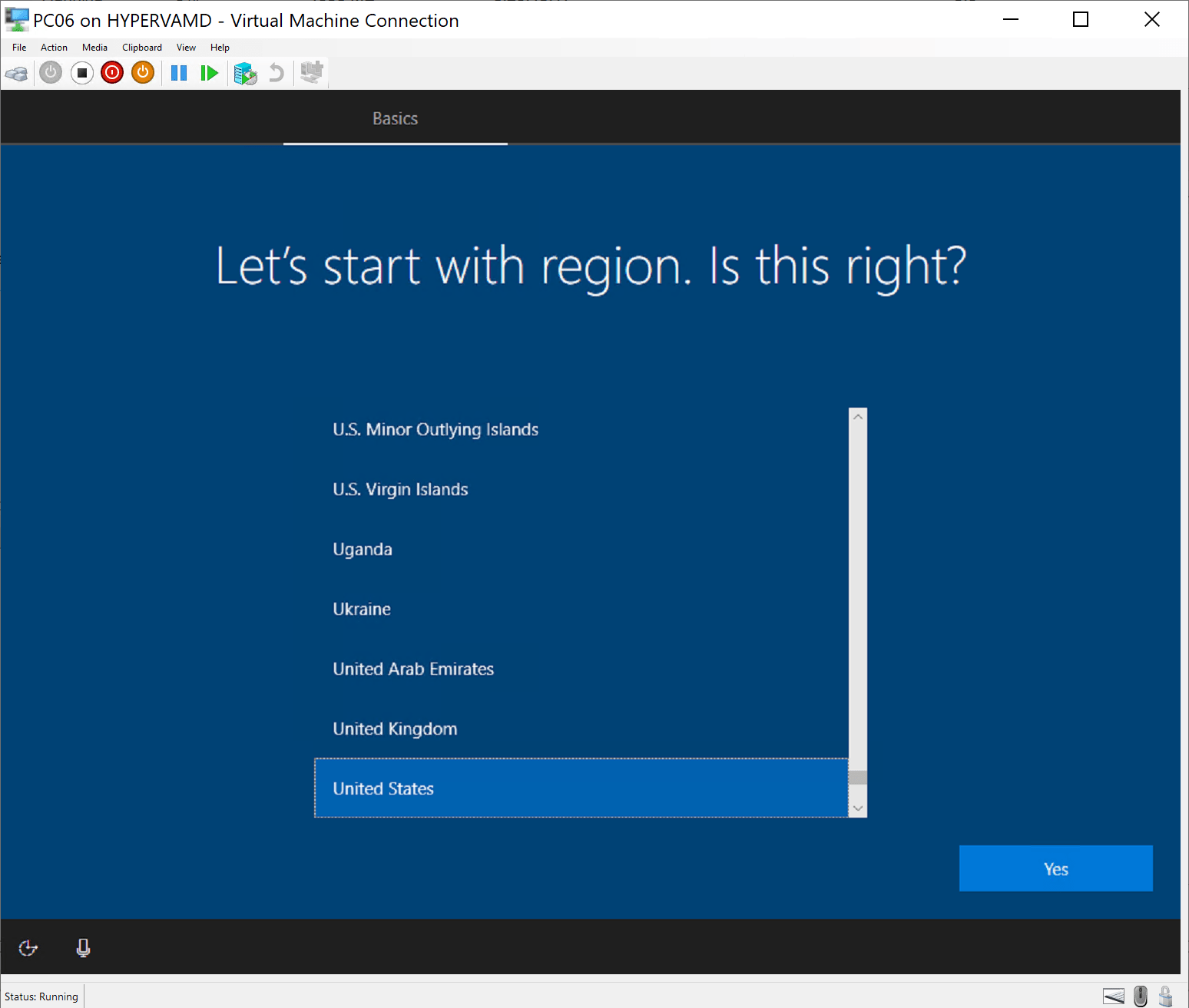Click the orange Save state icon

[x=143, y=73]
